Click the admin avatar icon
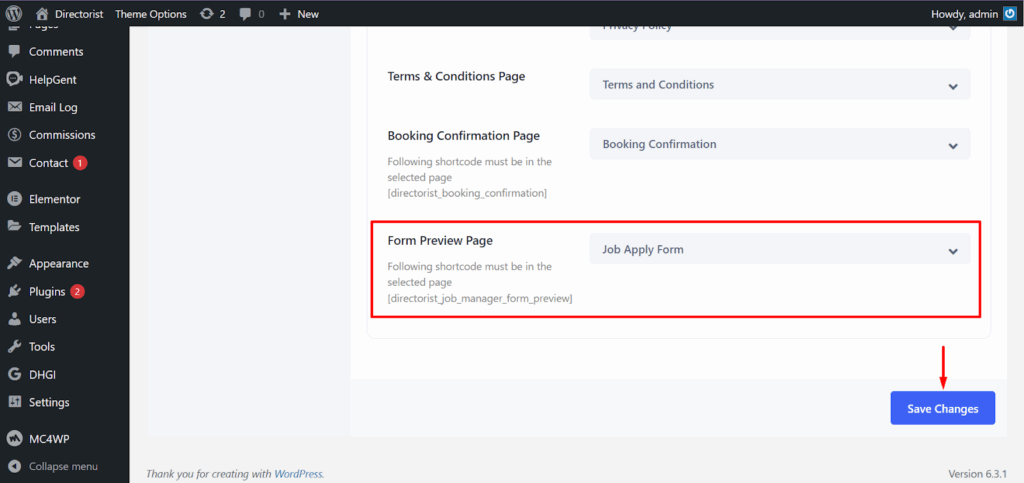 click(x=1007, y=14)
